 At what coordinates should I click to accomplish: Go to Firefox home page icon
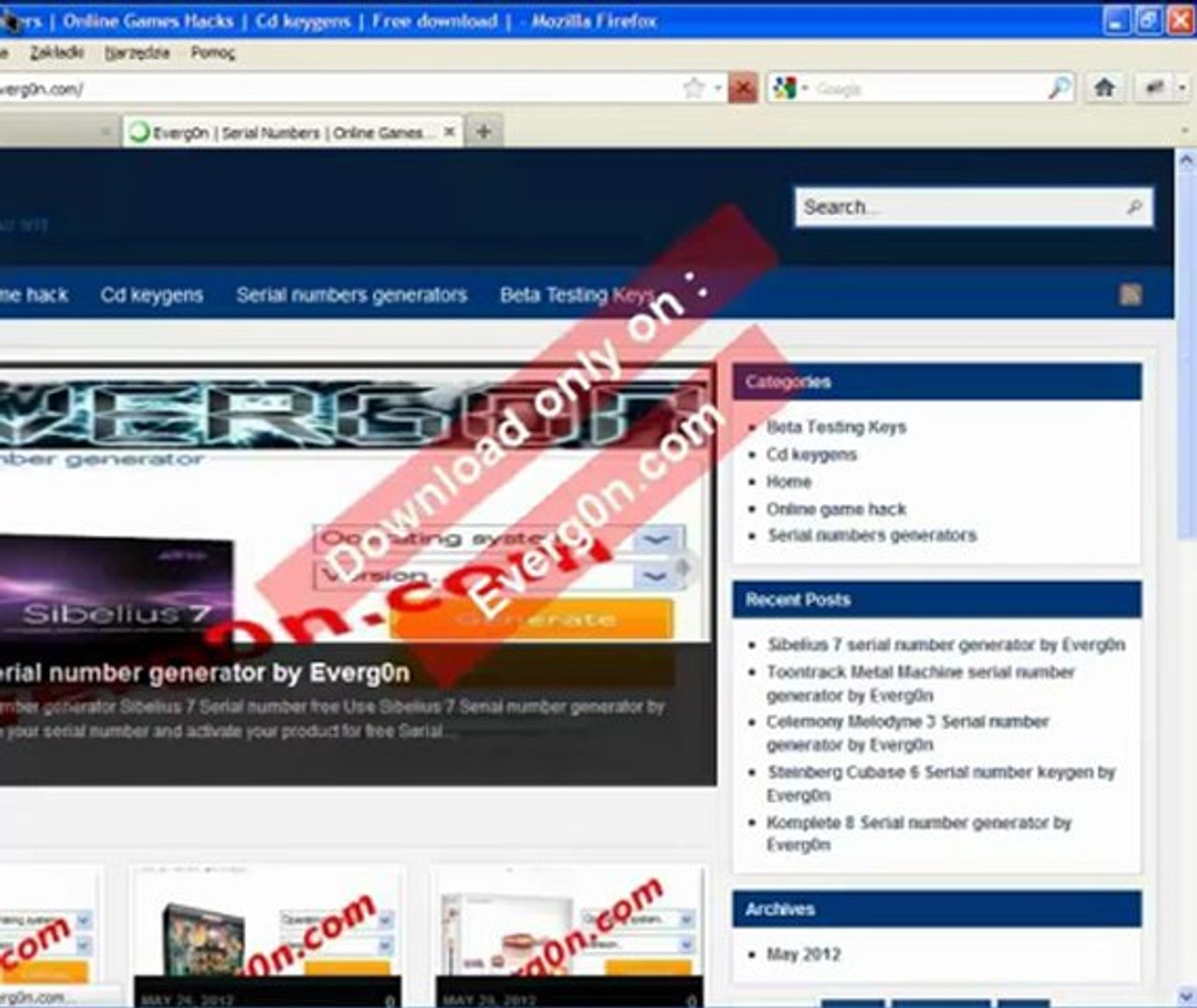(1105, 88)
